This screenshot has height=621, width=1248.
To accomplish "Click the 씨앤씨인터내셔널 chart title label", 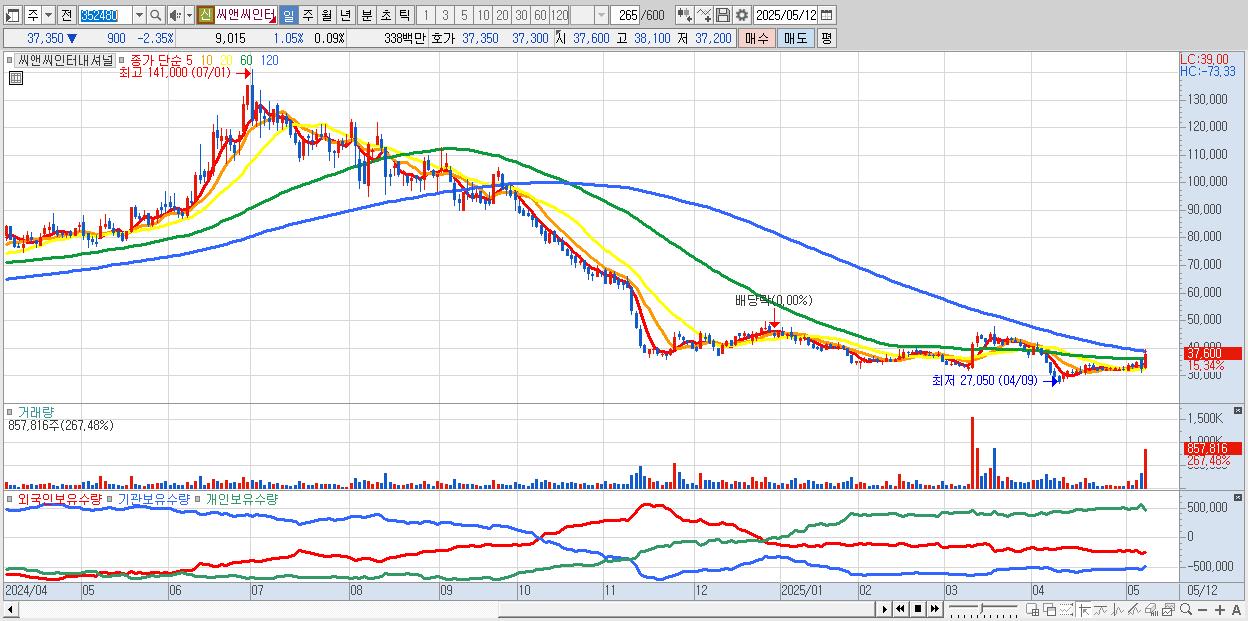I will 66,60.
